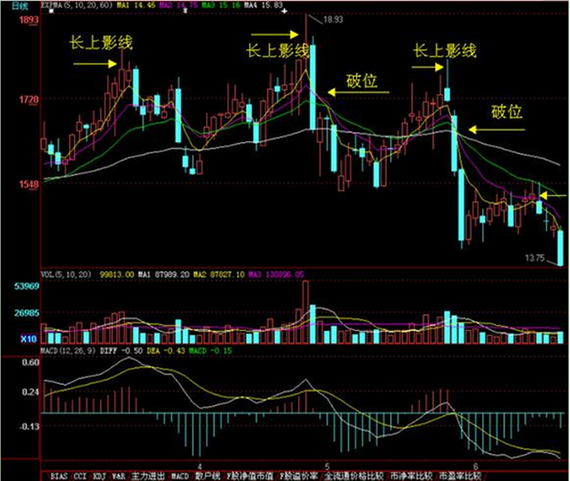Image resolution: width=570 pixels, height=481 pixels.
Task: Click the X10 volume scale label
Action: [28, 339]
